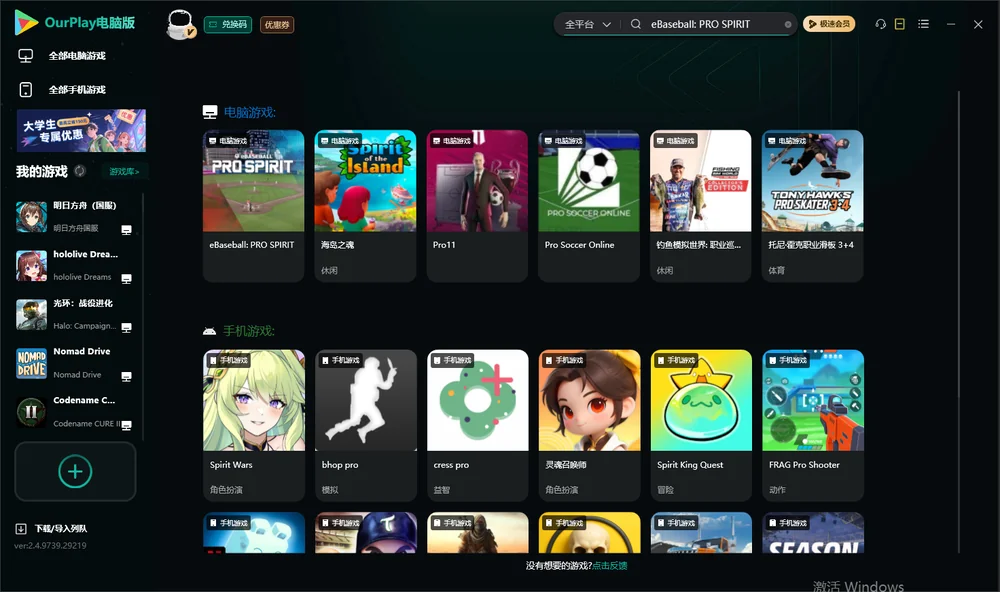Click the PC platform icon on the 明日方舟 row

click(126, 230)
